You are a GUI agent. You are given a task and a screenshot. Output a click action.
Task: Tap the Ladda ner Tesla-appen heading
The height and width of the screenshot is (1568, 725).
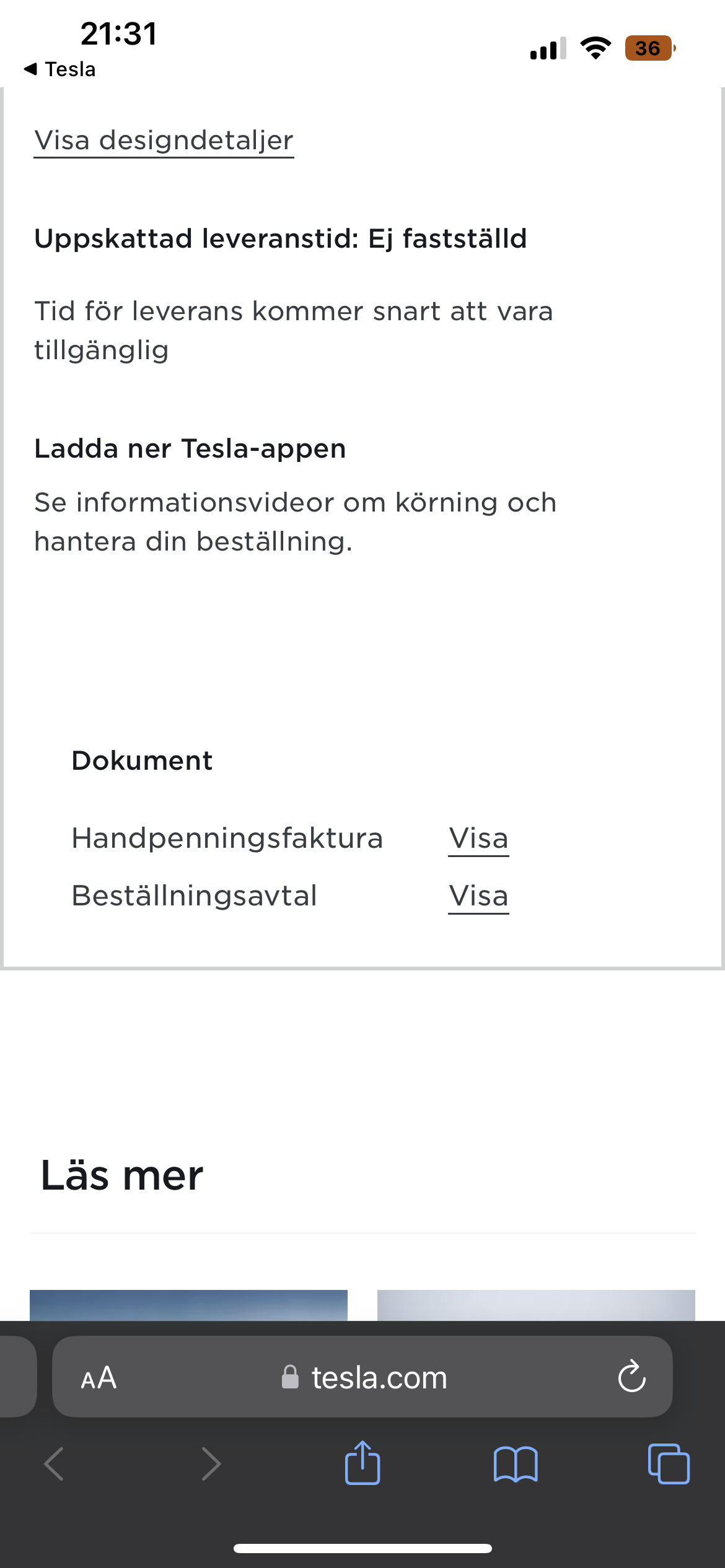[190, 448]
